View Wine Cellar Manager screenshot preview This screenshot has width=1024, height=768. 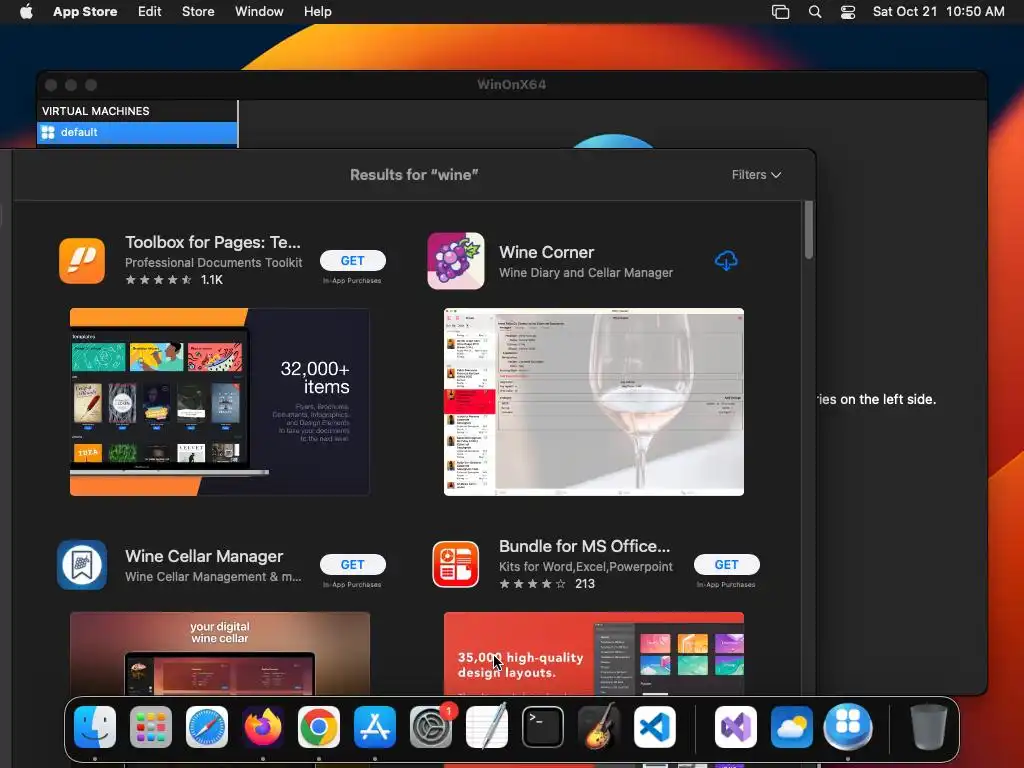coord(219,653)
